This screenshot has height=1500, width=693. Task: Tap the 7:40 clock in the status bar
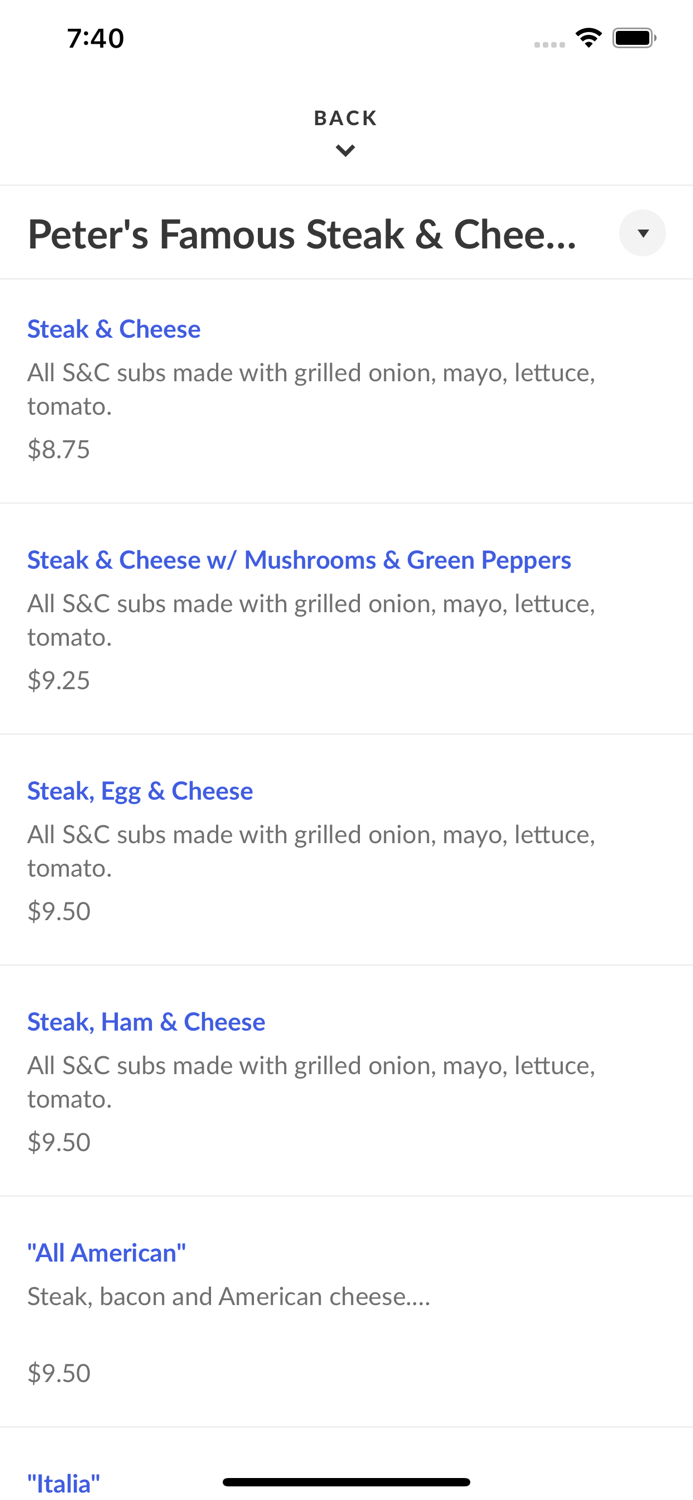[95, 38]
